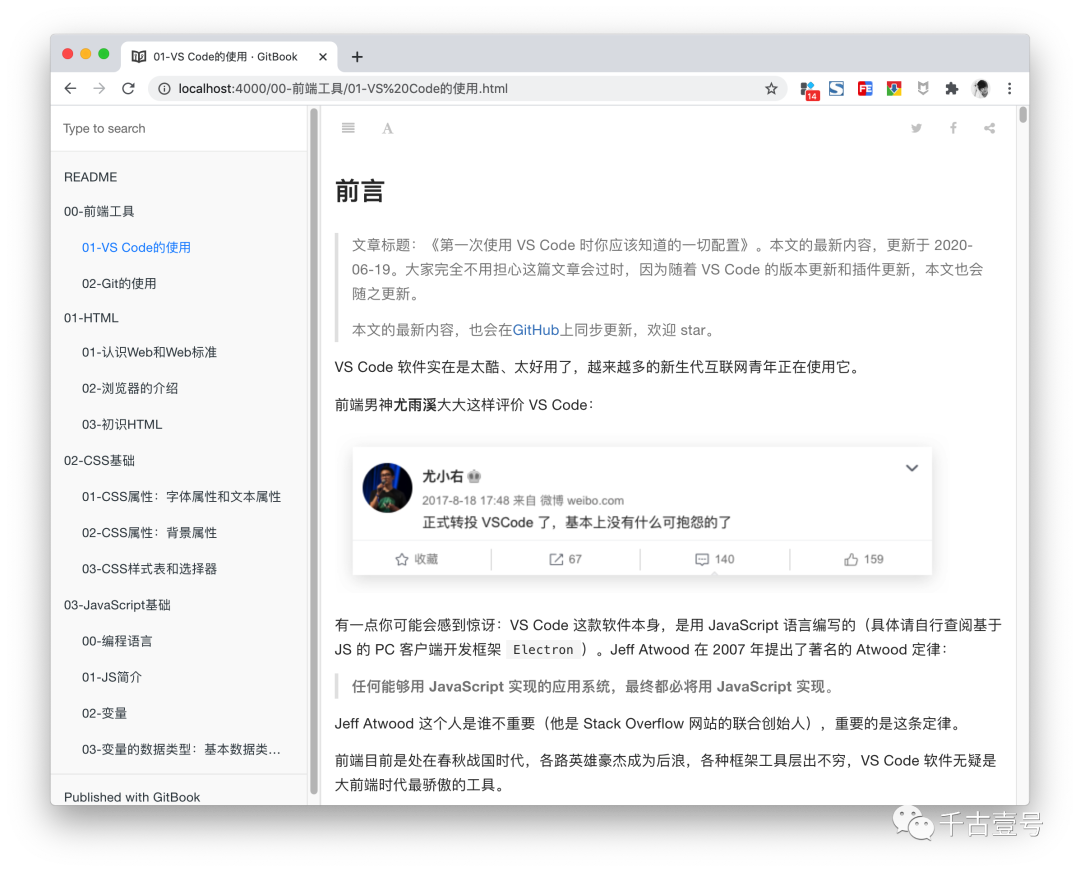
Task: Open the 03-JavaScript基础 chapter
Action: pyautogui.click(x=117, y=605)
